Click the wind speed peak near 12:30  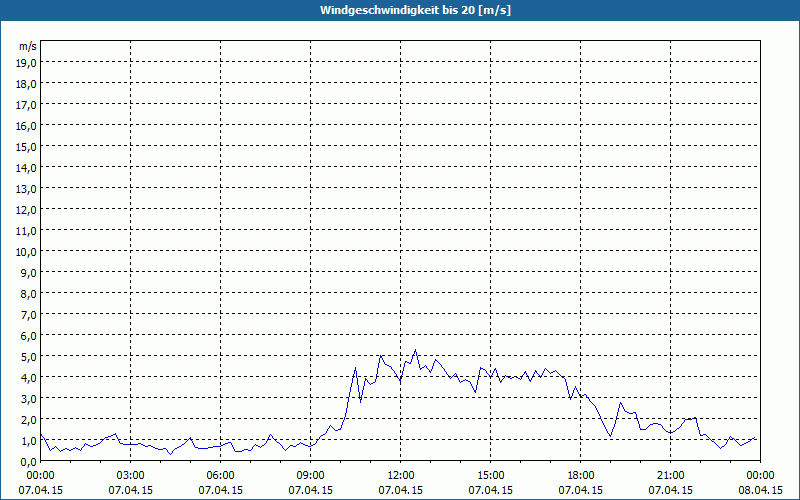tap(415, 350)
